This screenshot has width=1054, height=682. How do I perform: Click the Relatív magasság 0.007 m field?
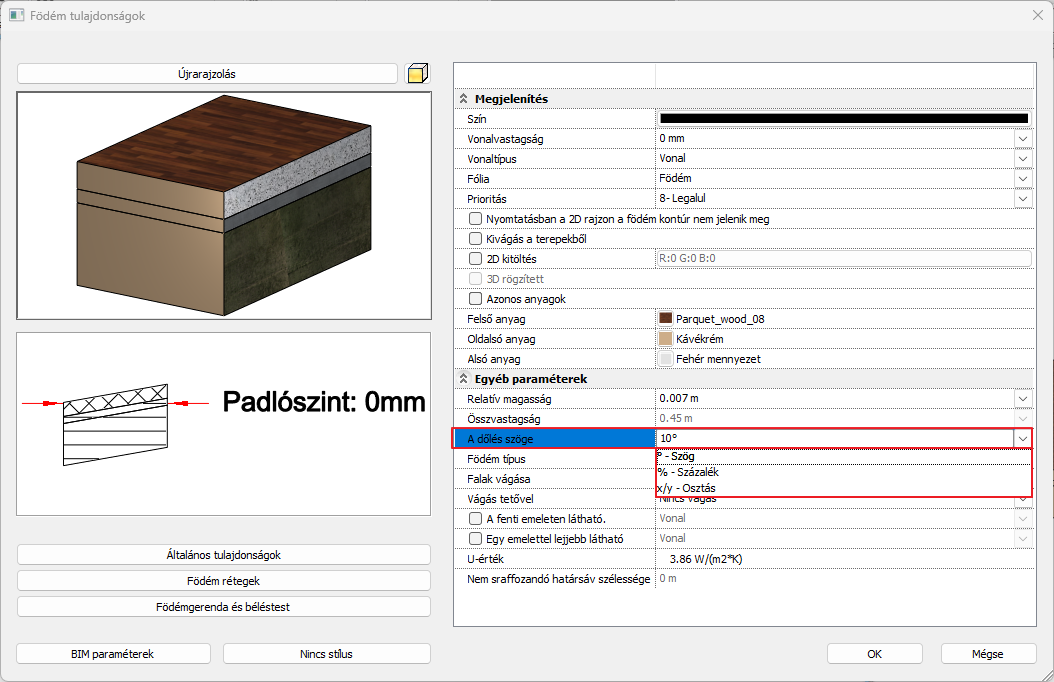pyautogui.click(x=835, y=398)
